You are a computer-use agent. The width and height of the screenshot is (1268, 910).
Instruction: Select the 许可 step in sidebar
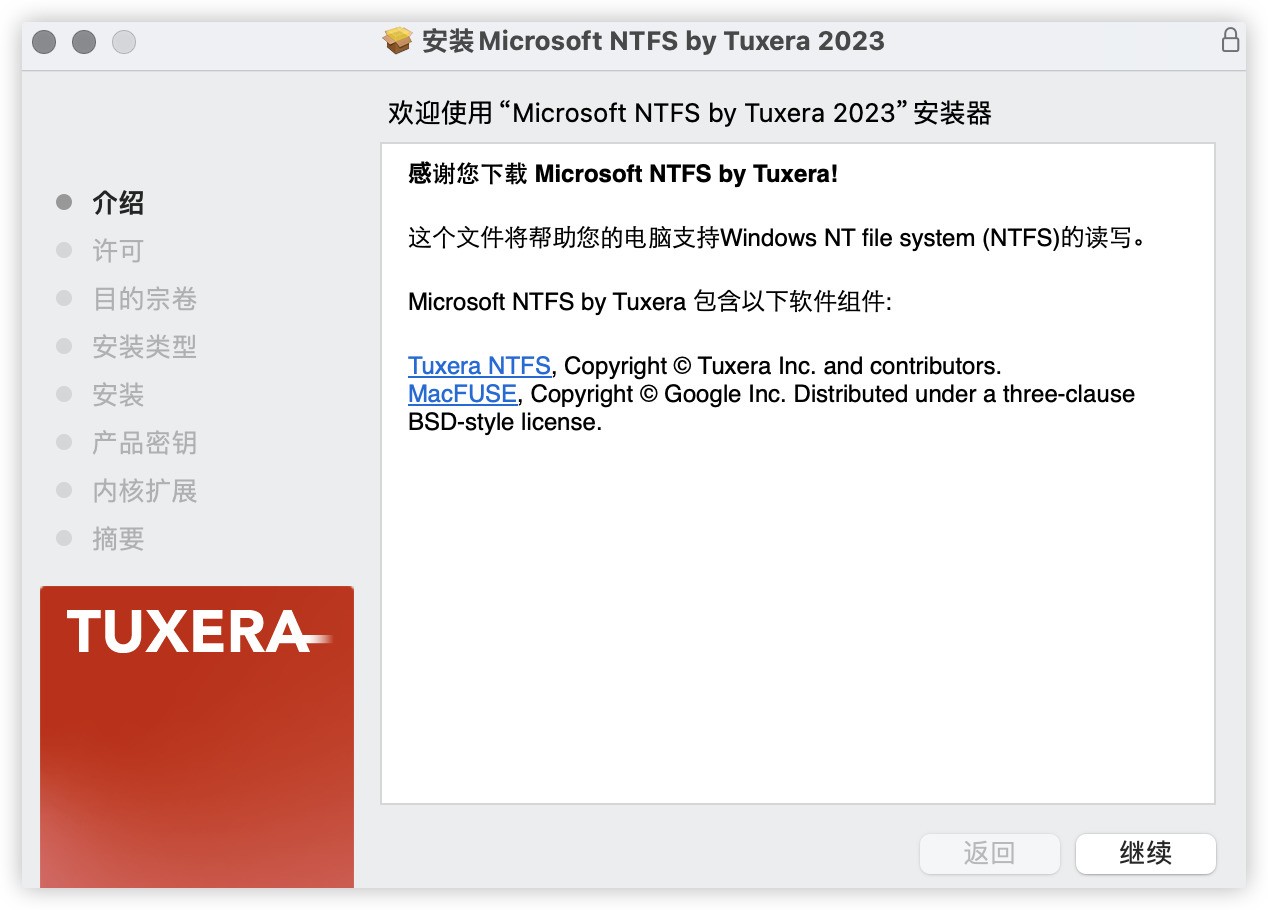click(117, 250)
